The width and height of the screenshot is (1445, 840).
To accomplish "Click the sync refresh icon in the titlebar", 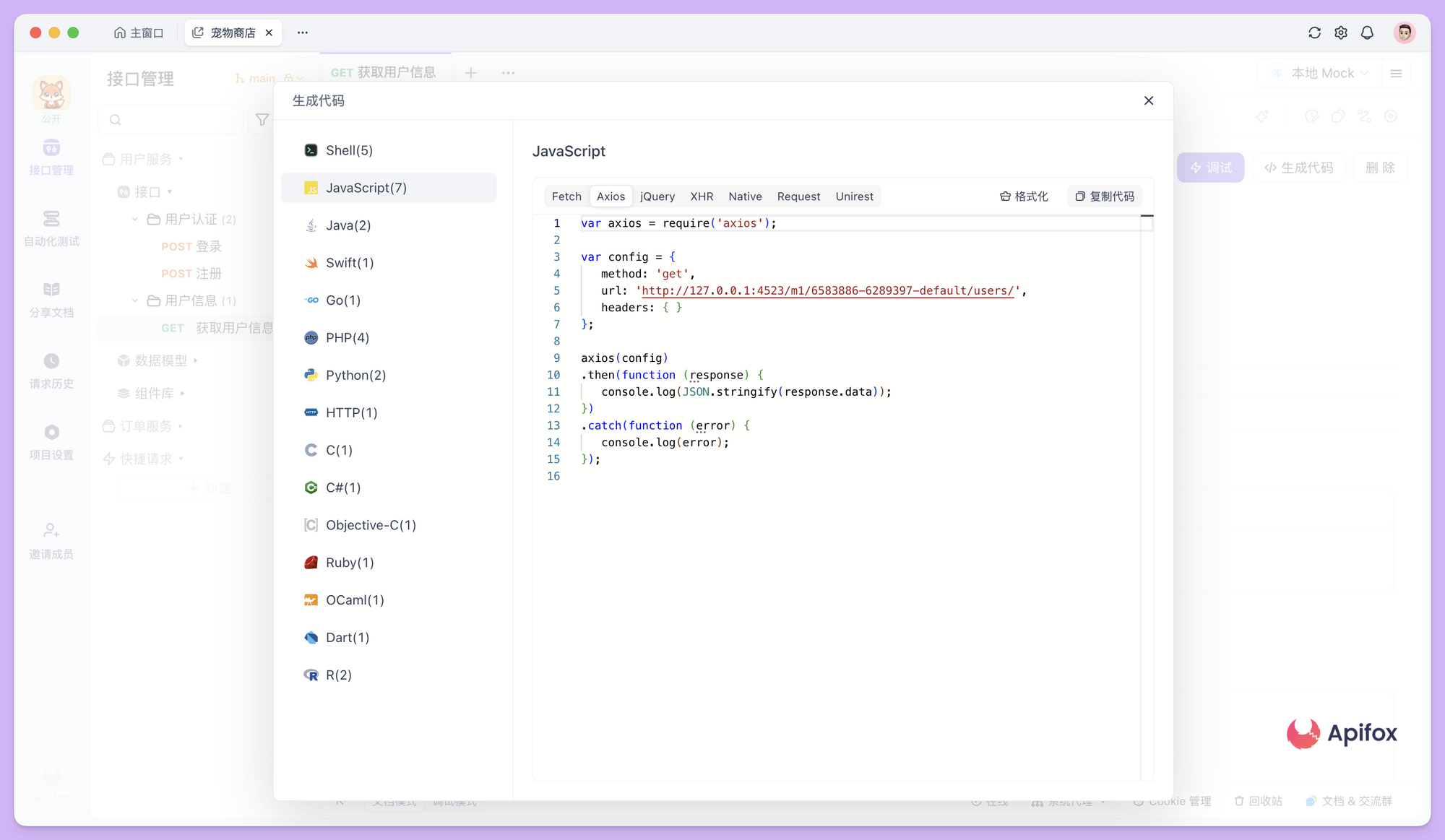I will [1314, 33].
